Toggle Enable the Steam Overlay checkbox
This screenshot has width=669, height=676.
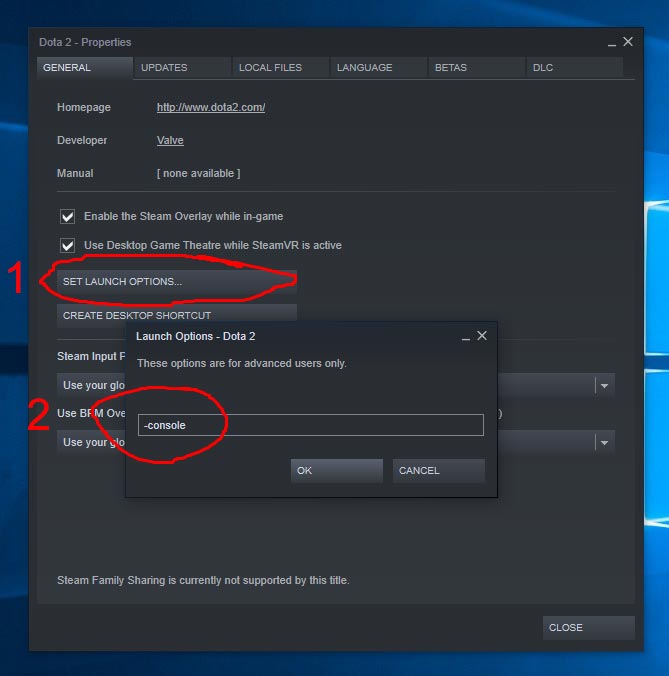coord(67,216)
